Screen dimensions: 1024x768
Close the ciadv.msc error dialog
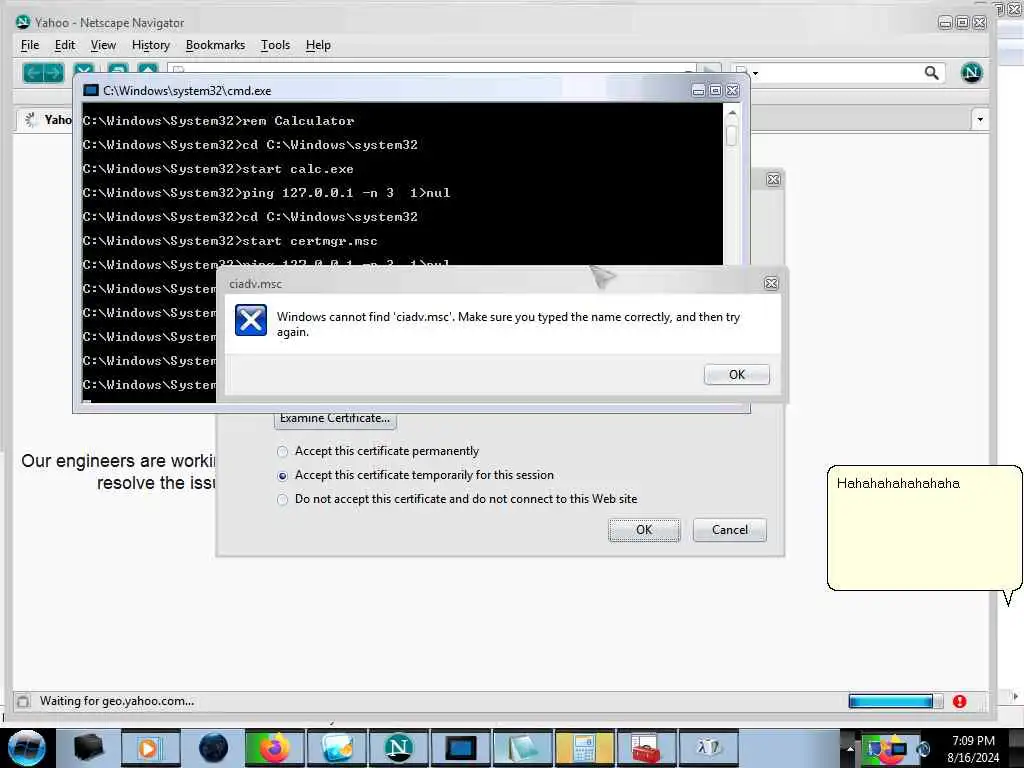pos(771,283)
